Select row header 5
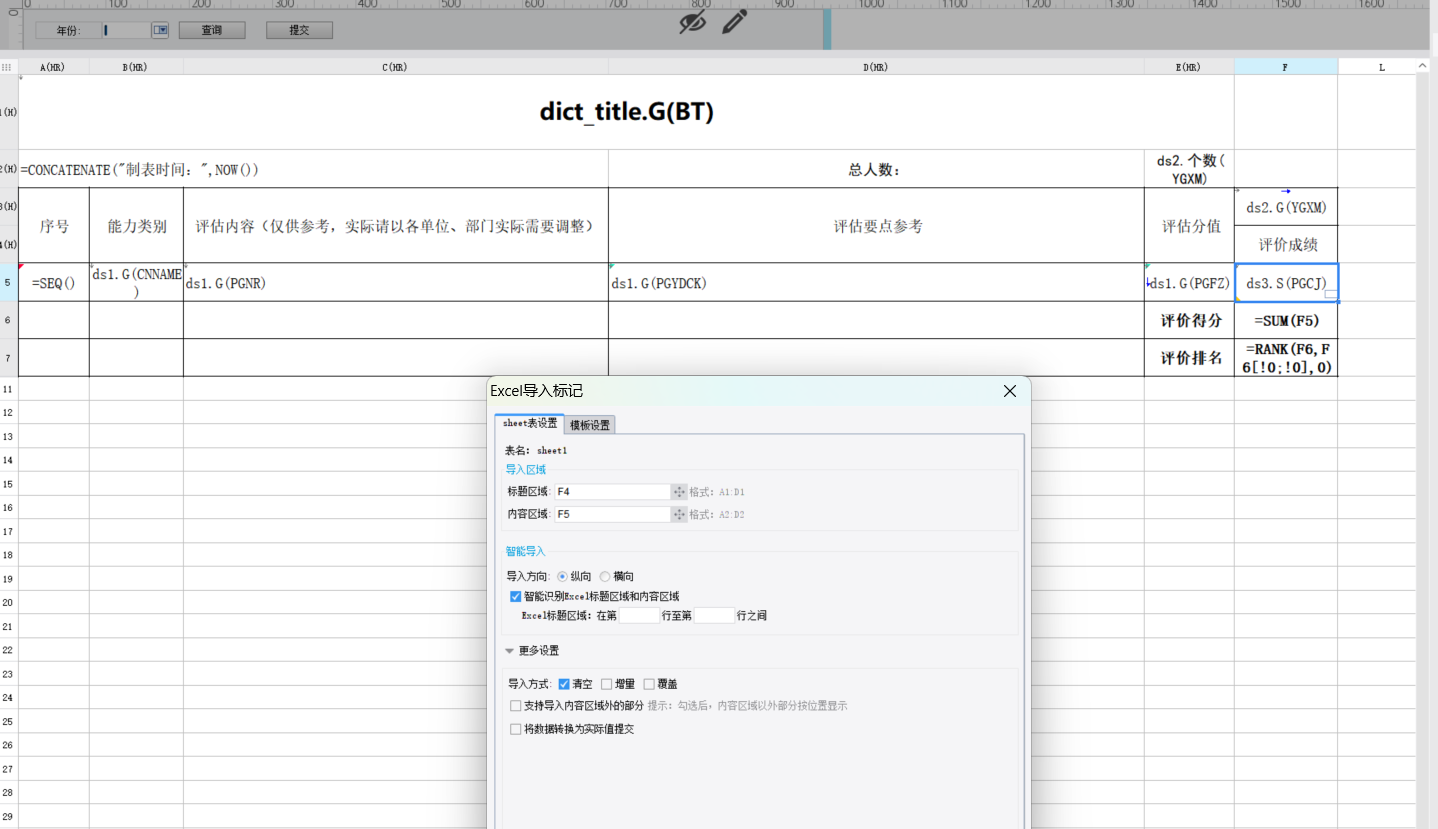This screenshot has height=829, width=1438. 8,282
